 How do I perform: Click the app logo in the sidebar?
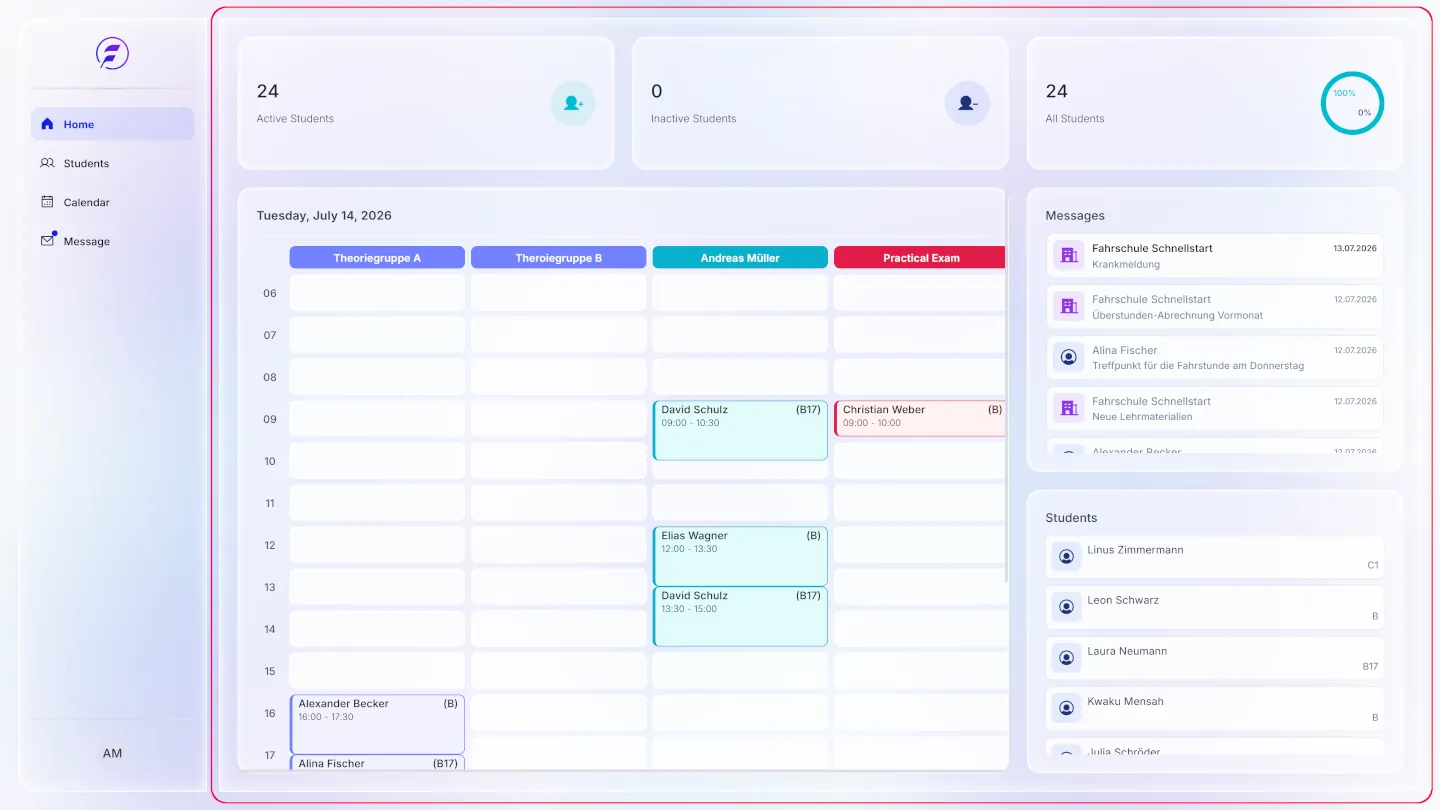point(112,54)
